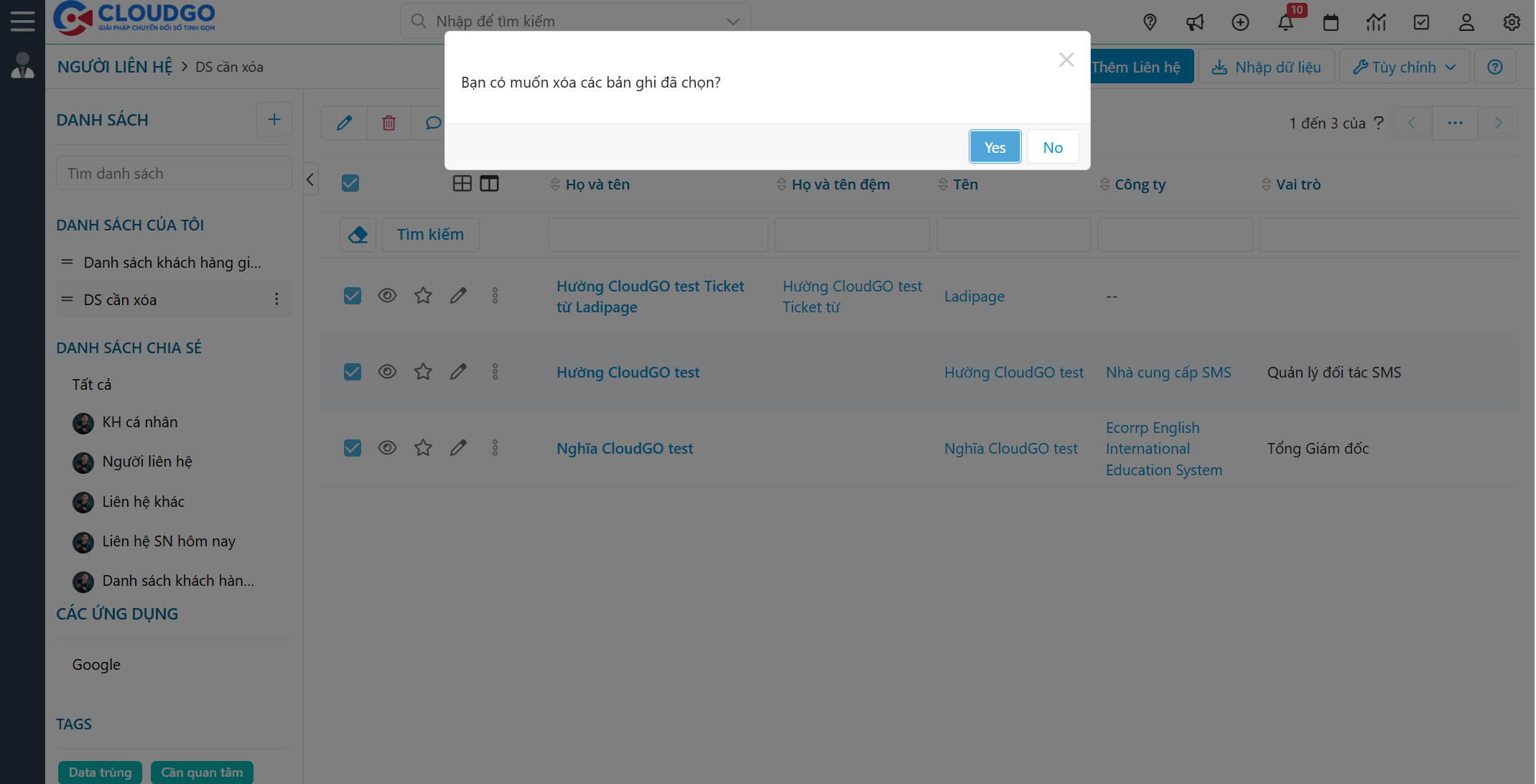Viewport: 1536px width, 784px height.
Task: Open the comment bubble icon in the toolbar
Action: click(433, 123)
